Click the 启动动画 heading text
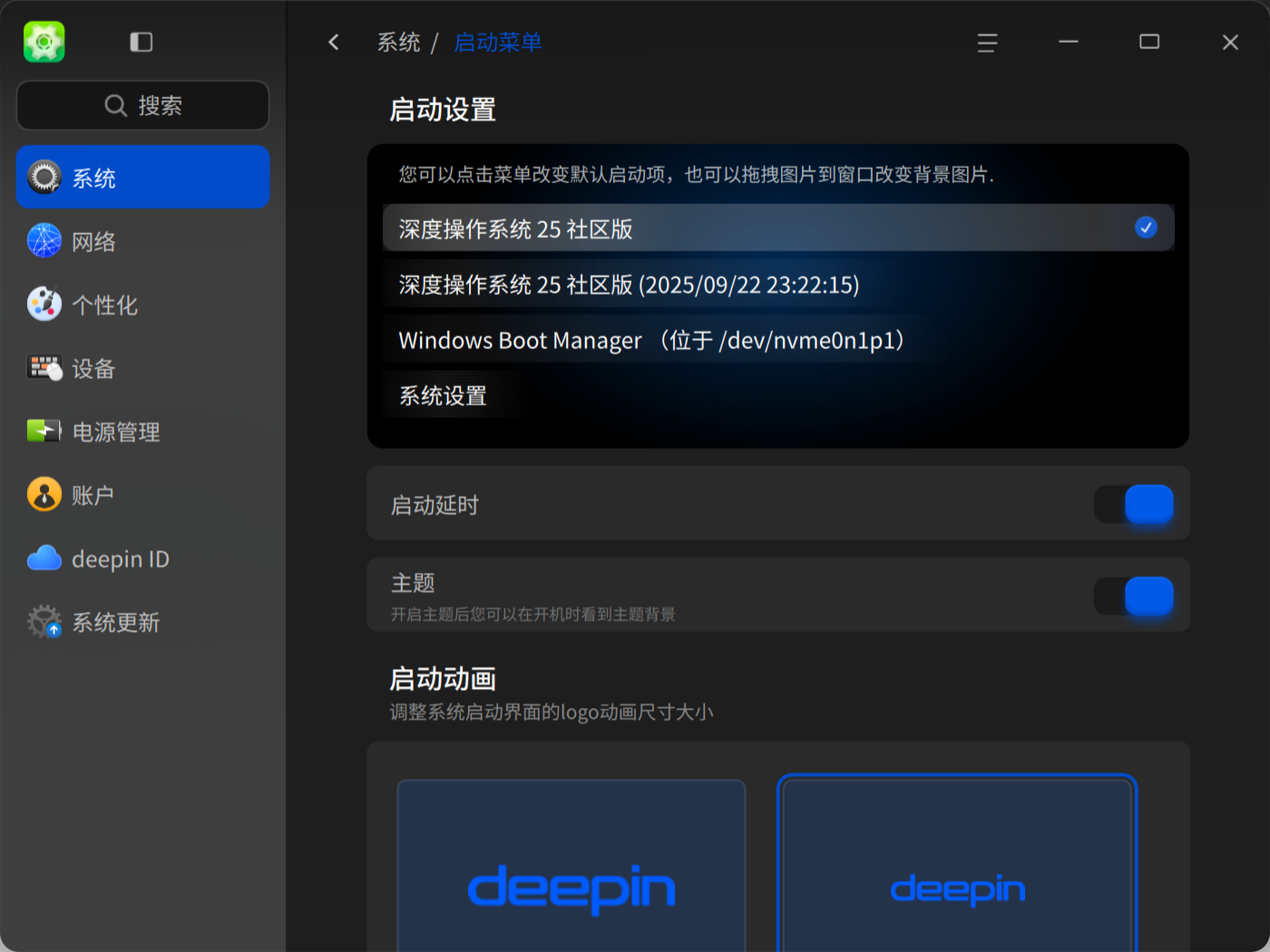This screenshot has width=1270, height=952. pos(443,678)
